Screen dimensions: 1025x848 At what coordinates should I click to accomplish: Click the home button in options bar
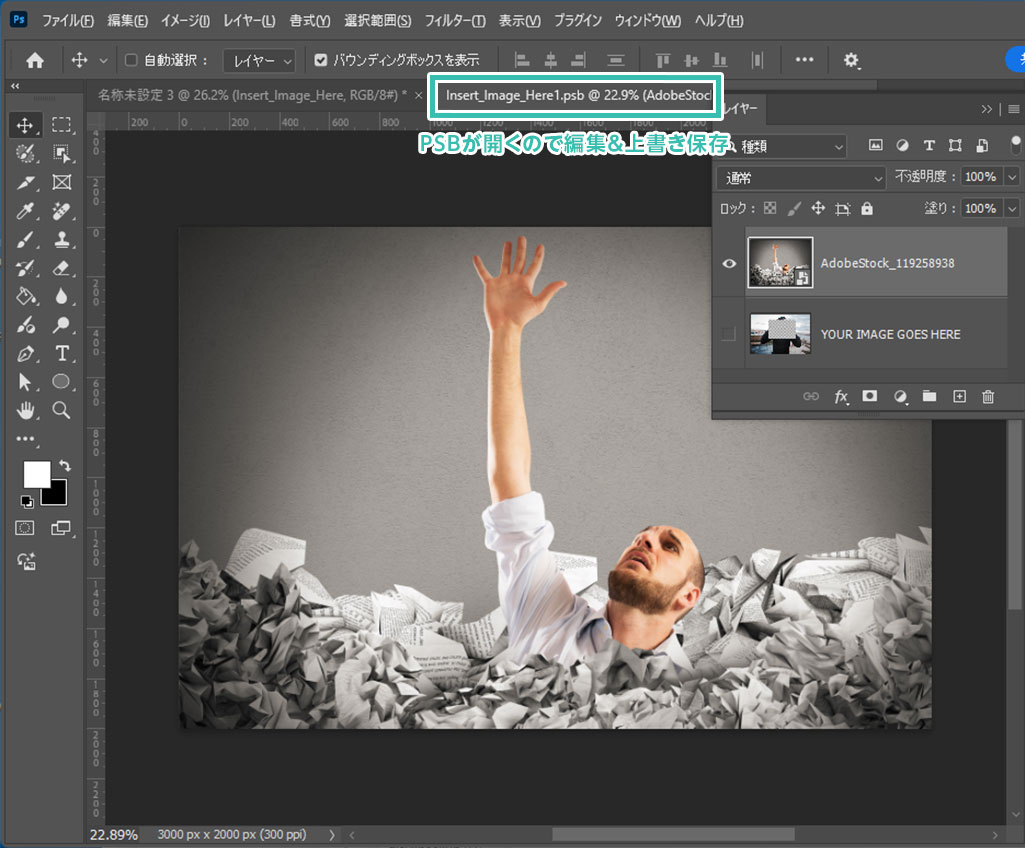click(35, 60)
